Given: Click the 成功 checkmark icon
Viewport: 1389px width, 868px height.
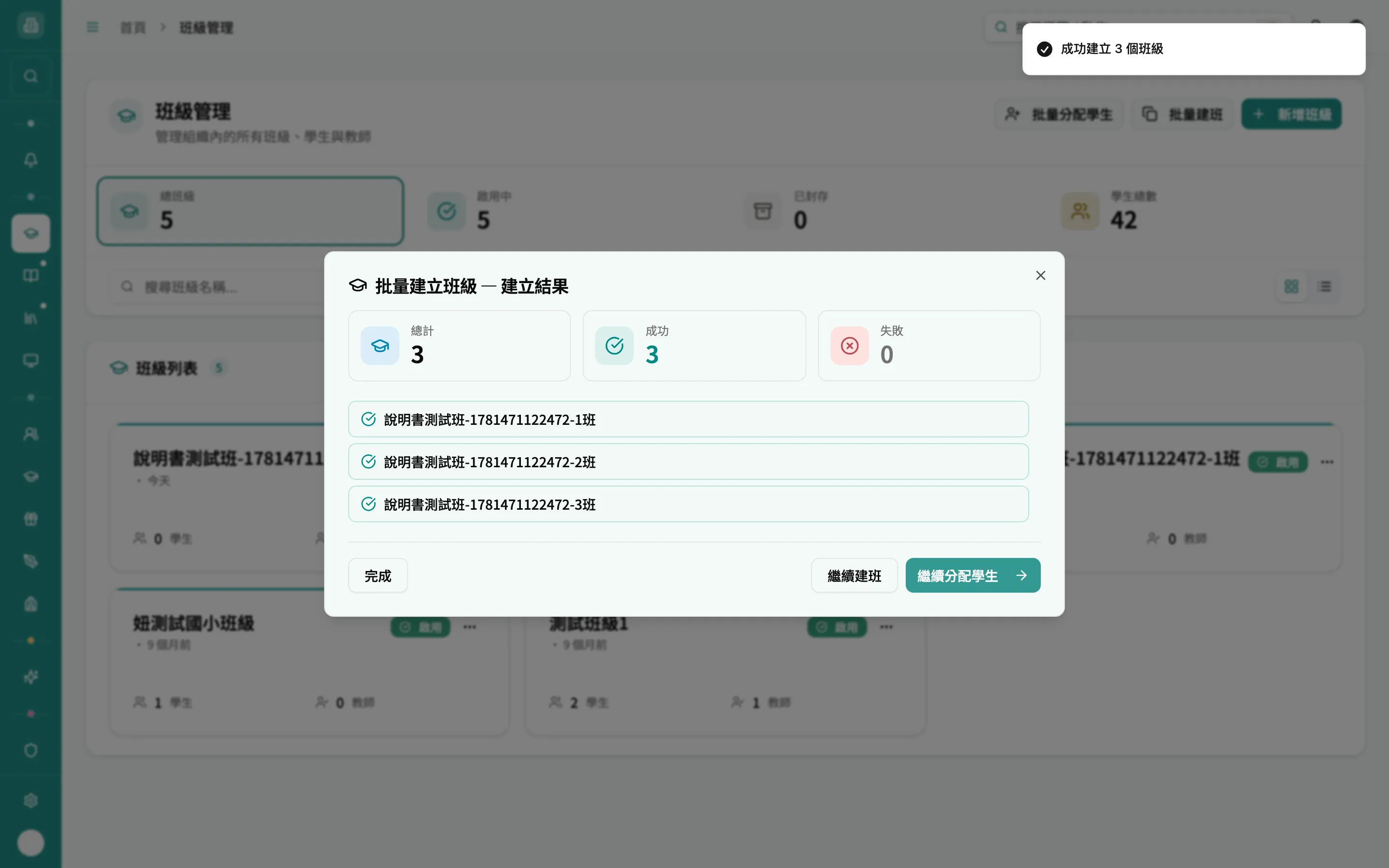Looking at the screenshot, I should point(614,346).
